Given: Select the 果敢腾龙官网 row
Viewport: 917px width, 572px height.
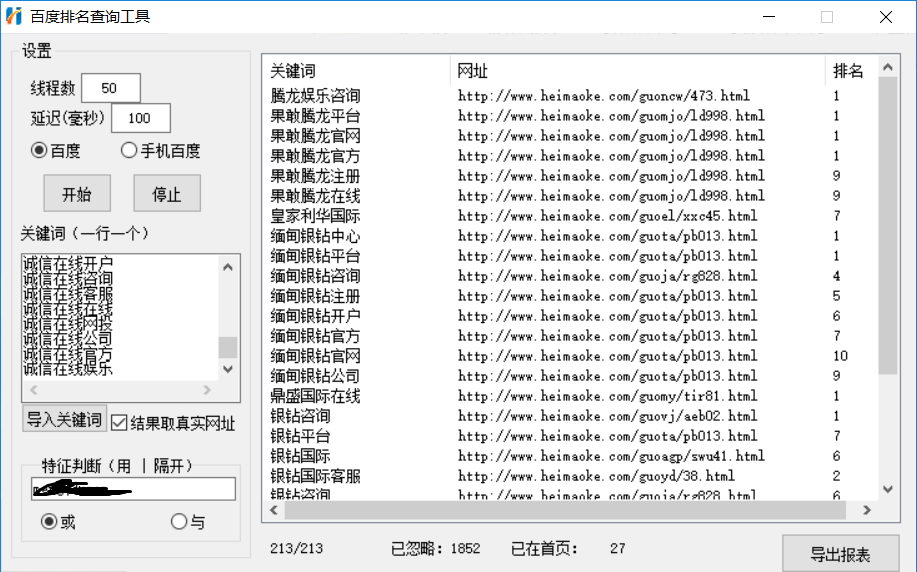Looking at the screenshot, I should point(571,136).
